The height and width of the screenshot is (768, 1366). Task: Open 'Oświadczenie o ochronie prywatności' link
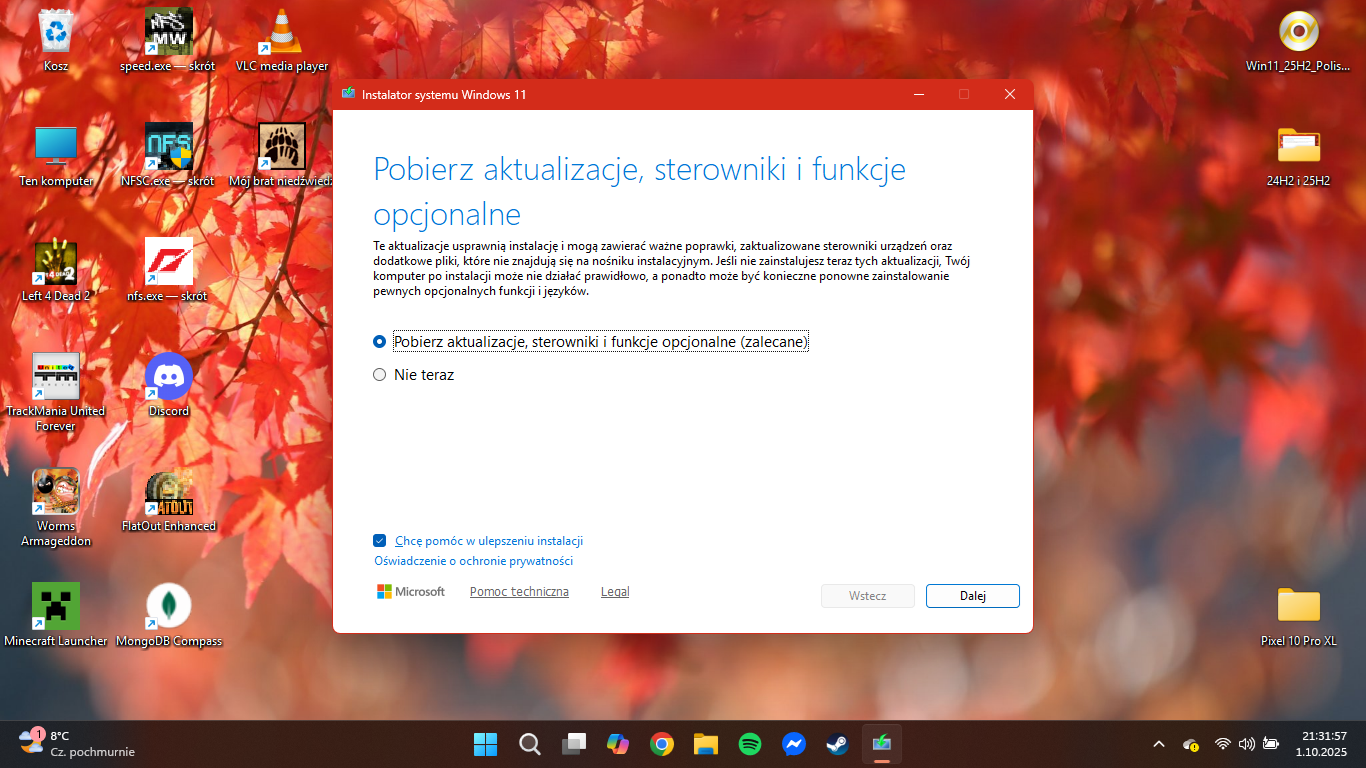click(473, 561)
